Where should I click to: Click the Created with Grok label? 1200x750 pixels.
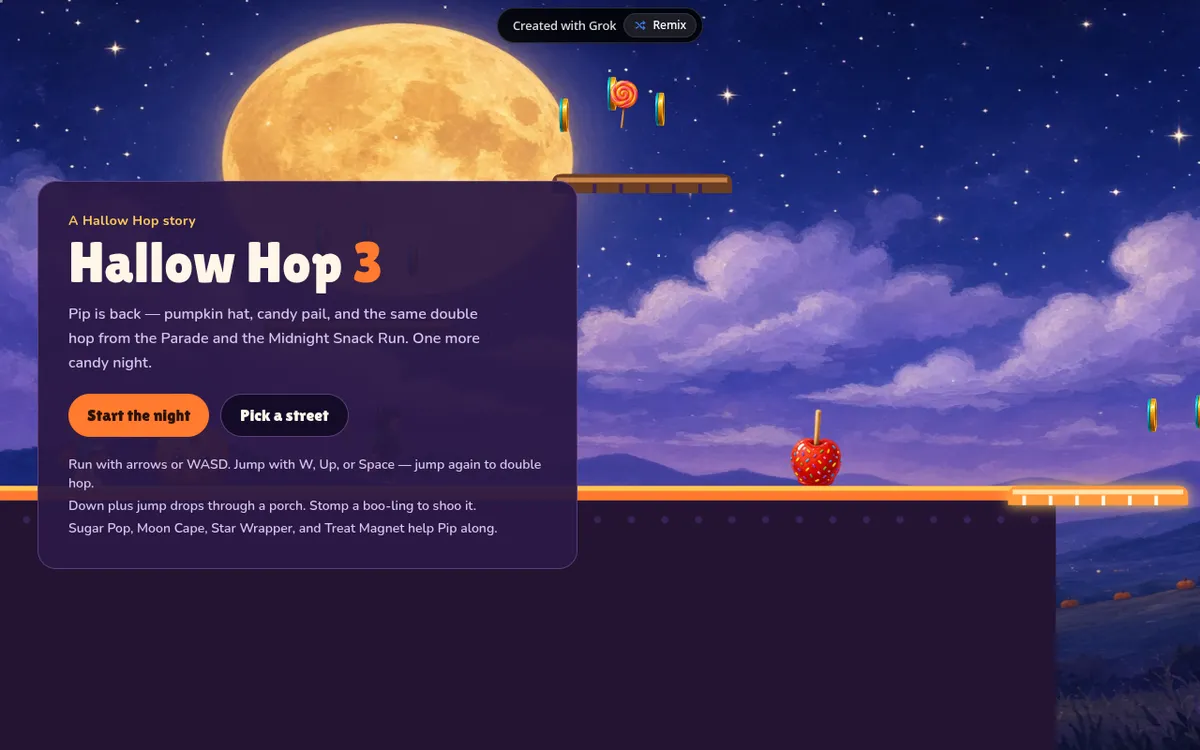click(x=564, y=26)
